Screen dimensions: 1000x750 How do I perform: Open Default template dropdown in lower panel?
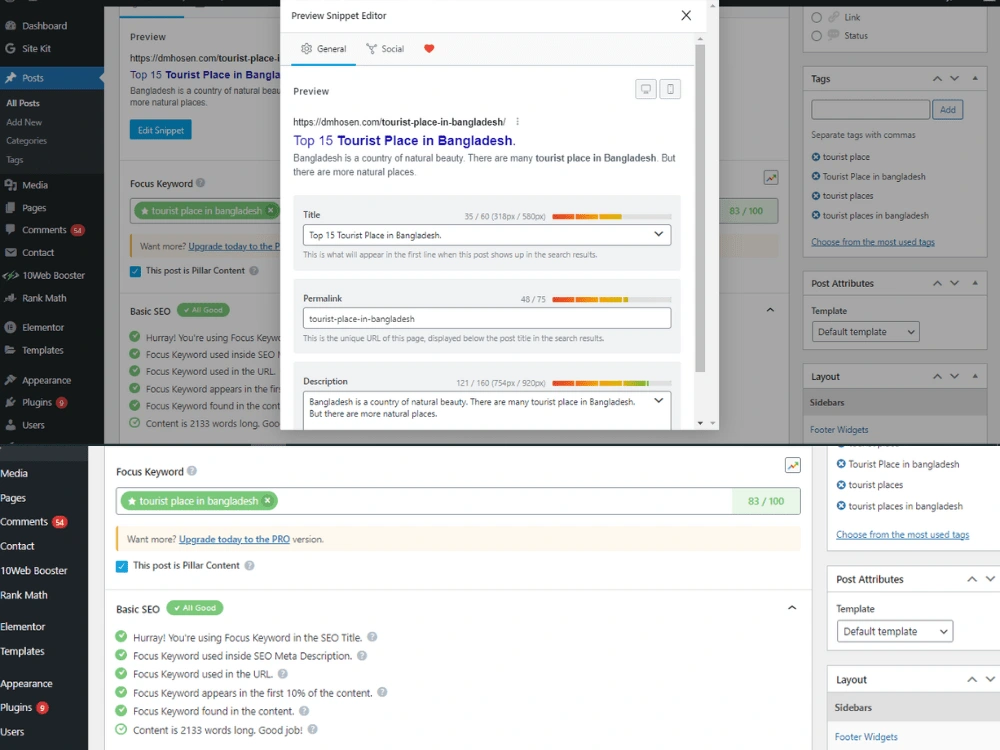895,631
